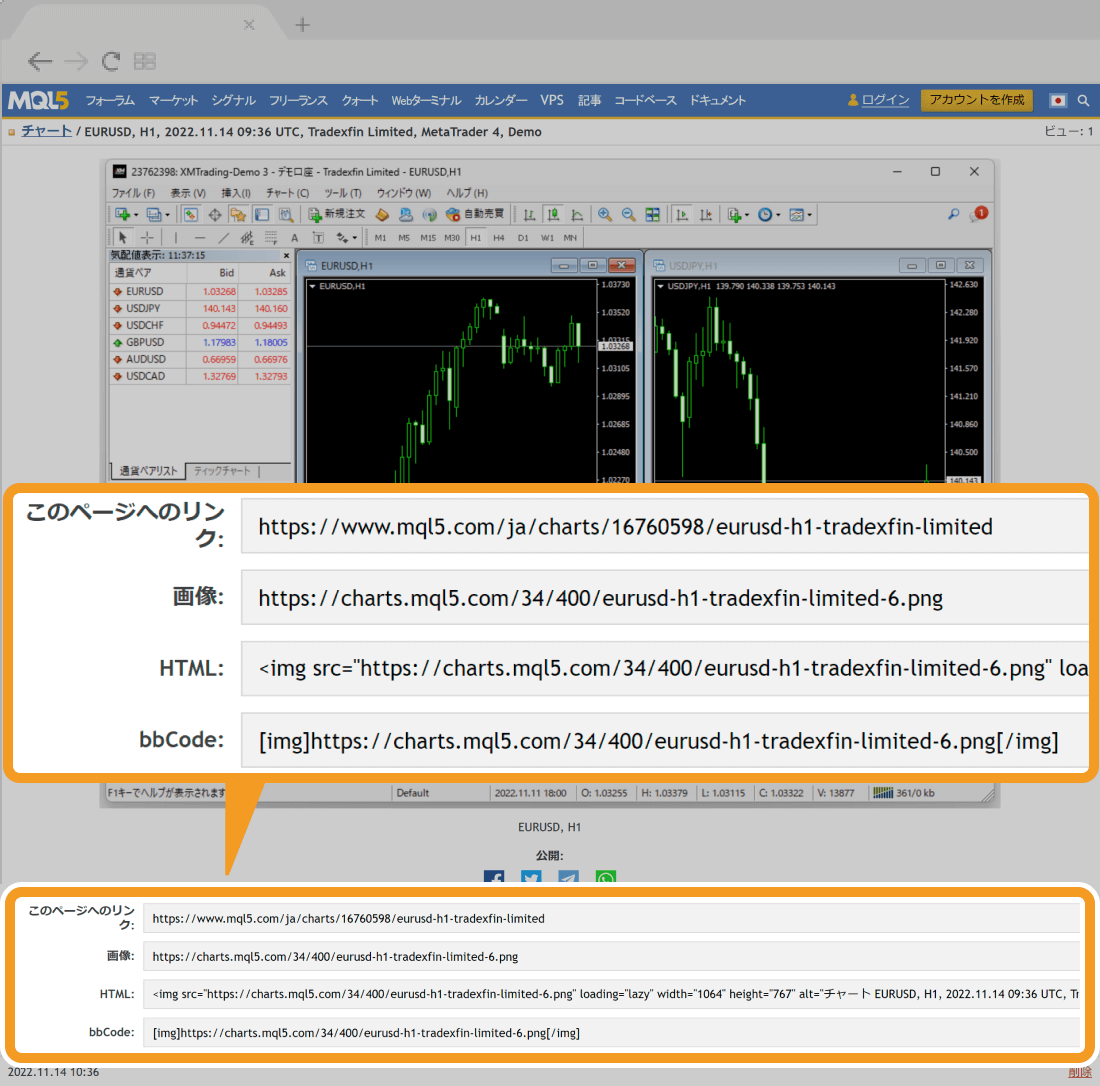Click the MT4 notification bubble icon

tap(979, 214)
